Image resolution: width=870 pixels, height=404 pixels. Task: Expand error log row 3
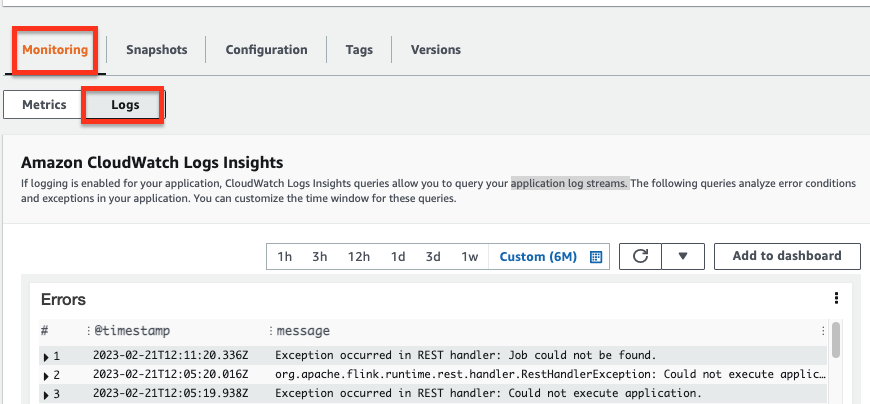(x=45, y=394)
